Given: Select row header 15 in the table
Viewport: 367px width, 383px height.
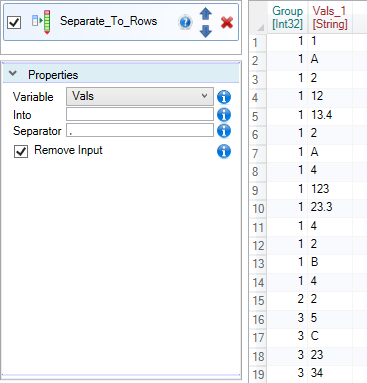Looking at the screenshot, I should point(258,301).
